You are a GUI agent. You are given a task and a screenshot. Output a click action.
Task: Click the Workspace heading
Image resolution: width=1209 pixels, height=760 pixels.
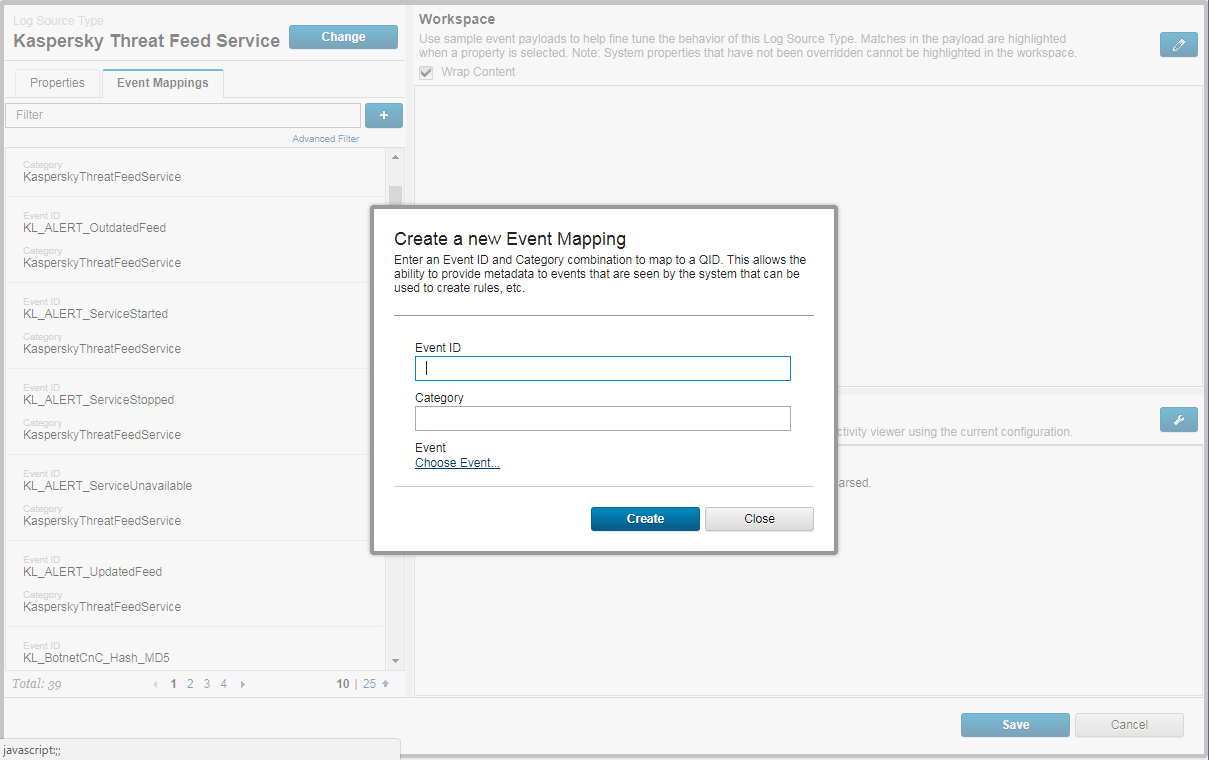457,19
